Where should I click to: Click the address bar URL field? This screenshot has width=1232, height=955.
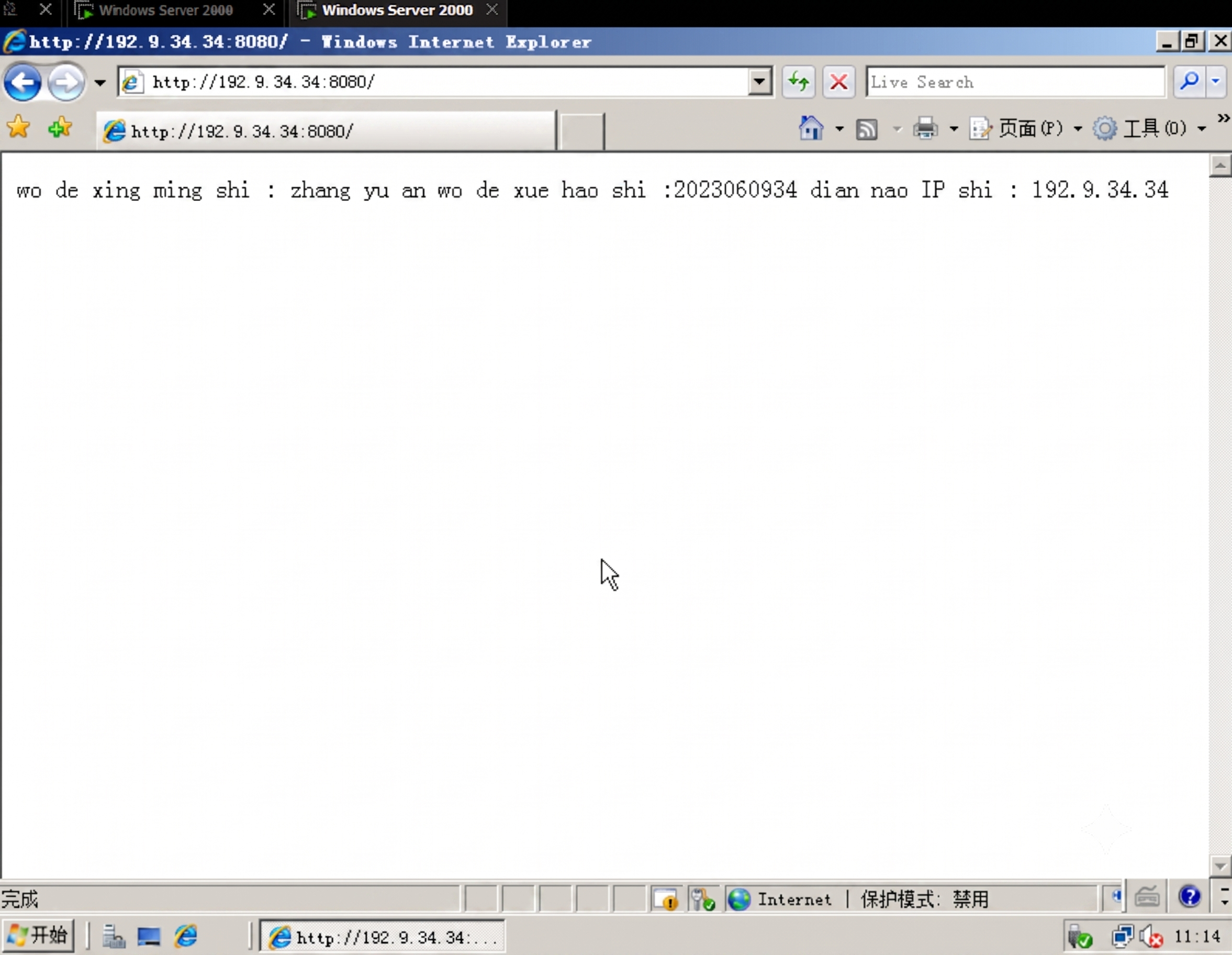(434, 82)
